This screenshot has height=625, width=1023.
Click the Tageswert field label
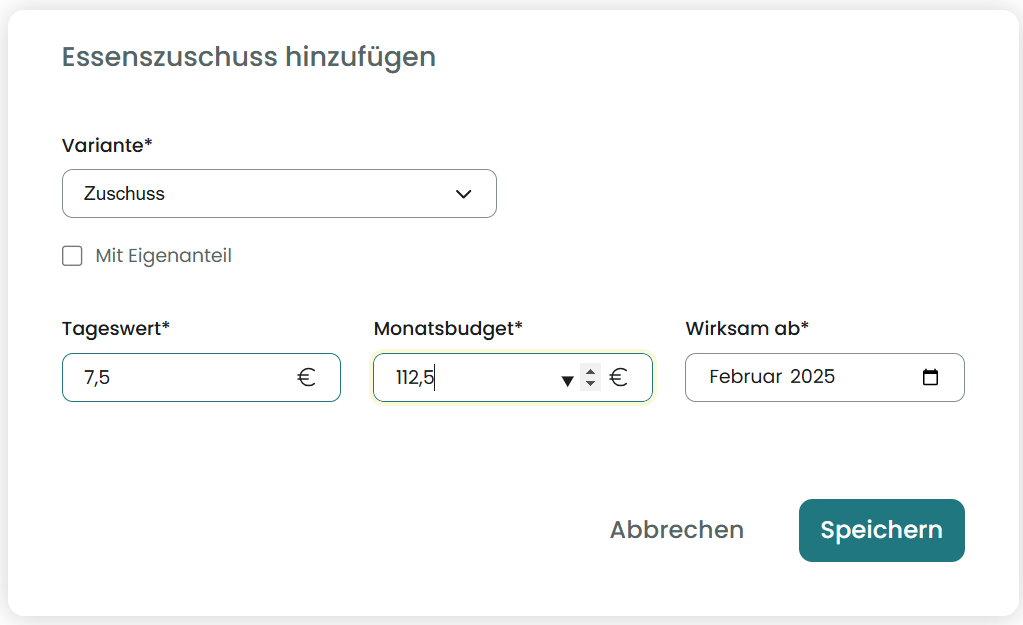click(x=116, y=328)
